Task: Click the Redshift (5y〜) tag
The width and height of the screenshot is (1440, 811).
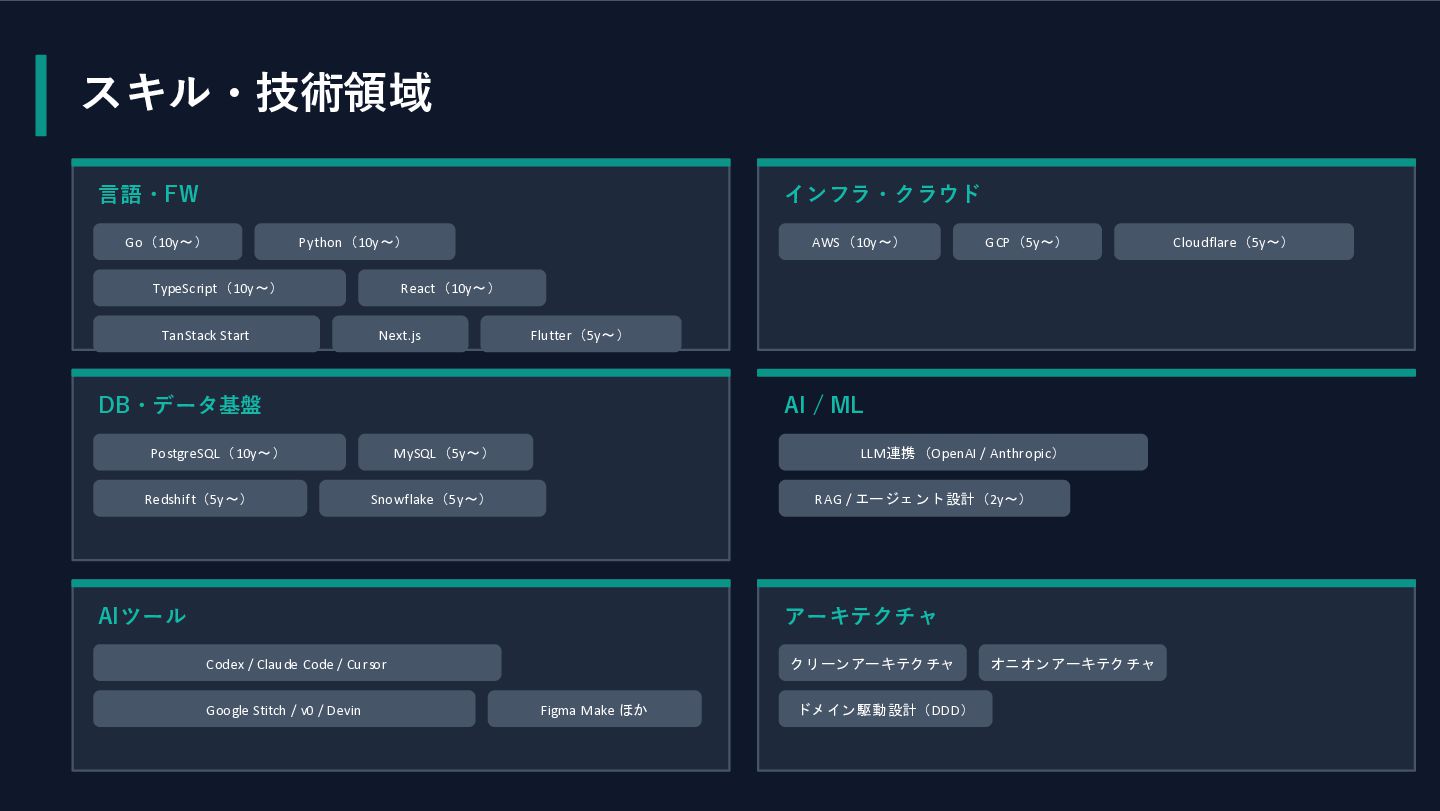Action: pyautogui.click(x=200, y=498)
